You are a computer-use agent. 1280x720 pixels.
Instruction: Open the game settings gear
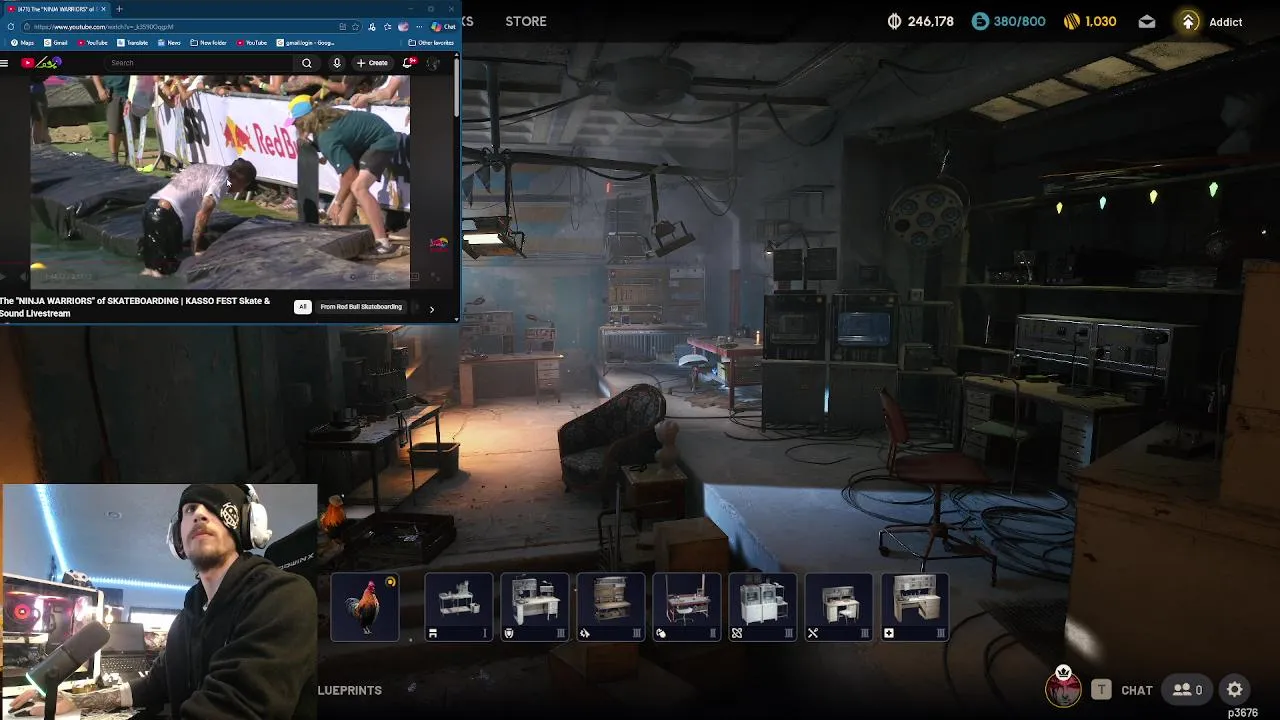[x=1235, y=690]
